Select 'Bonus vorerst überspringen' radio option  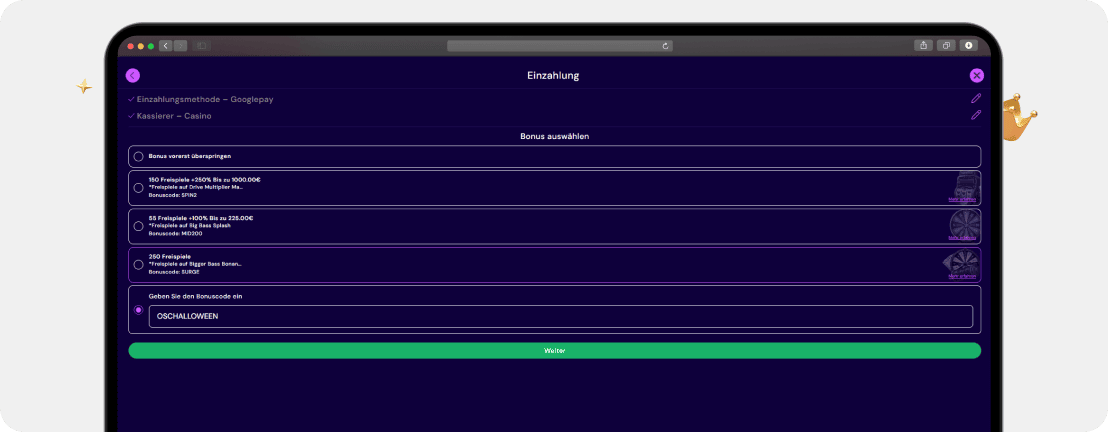point(138,156)
